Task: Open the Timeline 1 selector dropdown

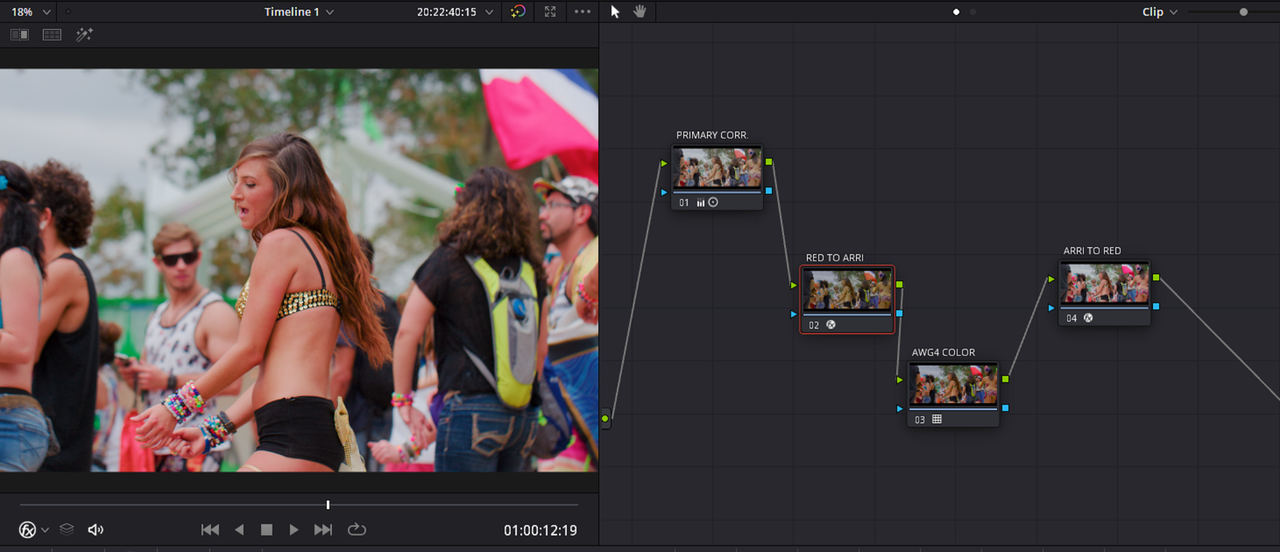Action: point(299,12)
